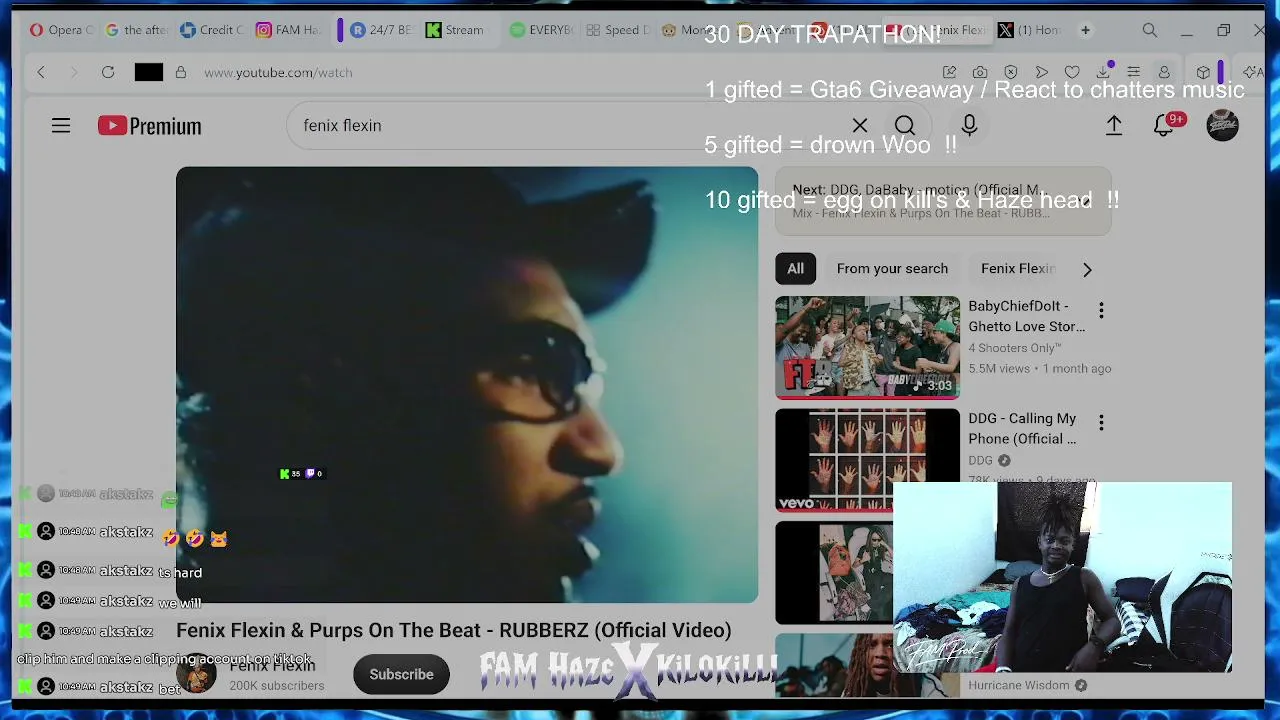Open the YouTube create upload icon
Screen dimensions: 1280x720
(x=1114, y=125)
